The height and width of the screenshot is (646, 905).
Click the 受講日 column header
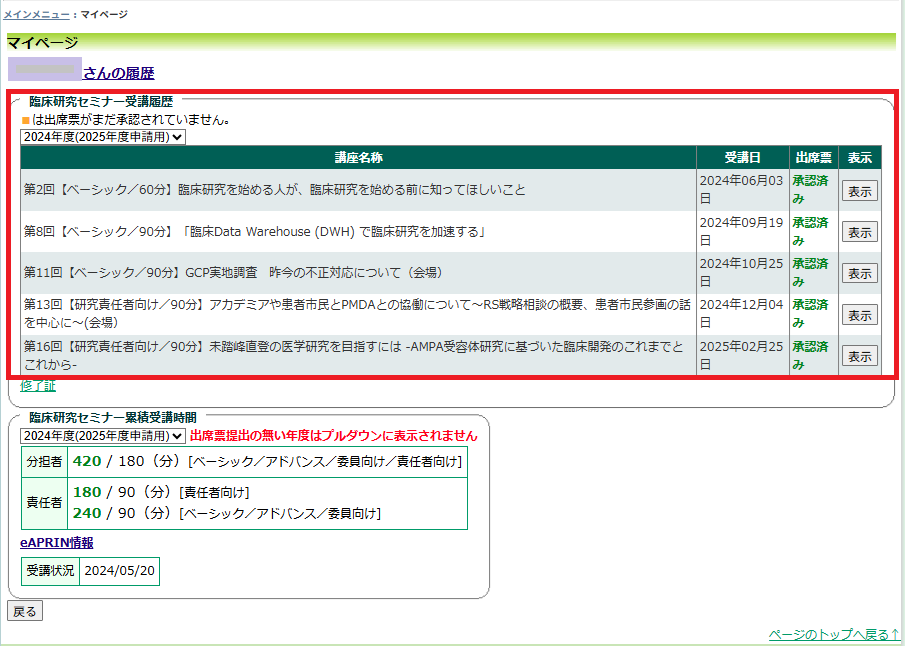[x=742, y=158]
